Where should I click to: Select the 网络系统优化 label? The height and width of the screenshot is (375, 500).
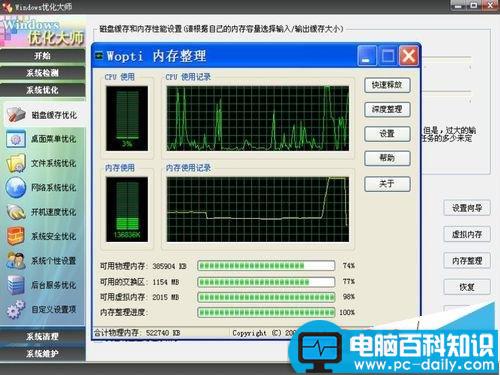(54, 188)
